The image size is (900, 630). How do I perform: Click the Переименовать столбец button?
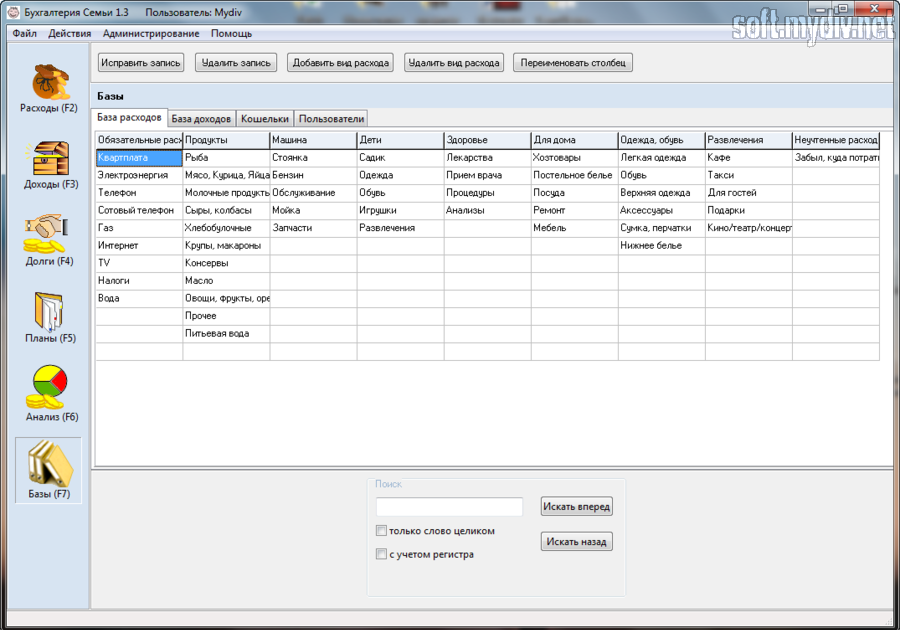pyautogui.click(x=573, y=63)
